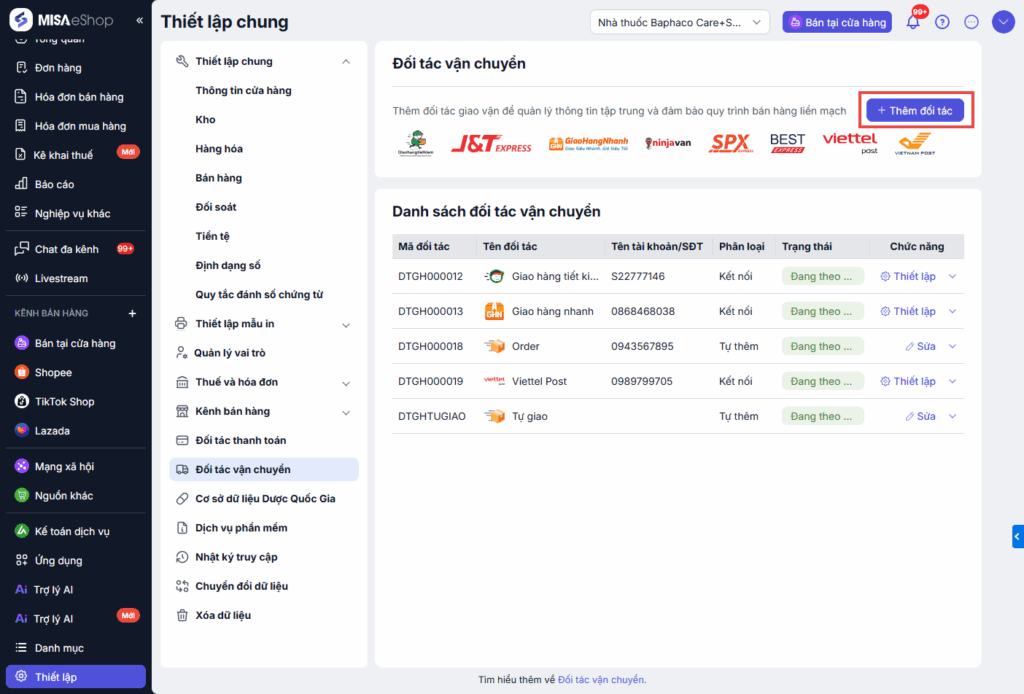Click the GiaoHangNhanh logo
This screenshot has width=1024, height=694.
[x=588, y=144]
